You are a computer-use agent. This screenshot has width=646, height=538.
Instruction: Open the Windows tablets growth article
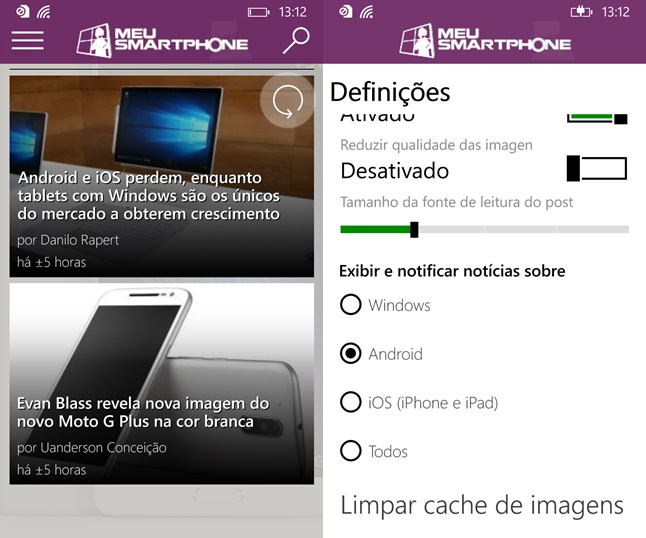(162, 176)
